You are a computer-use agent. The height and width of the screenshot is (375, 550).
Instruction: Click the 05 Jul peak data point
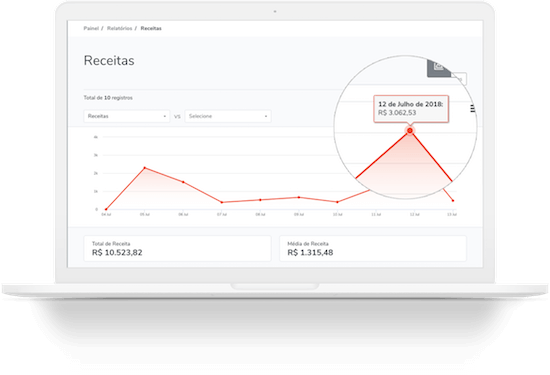pyautogui.click(x=145, y=168)
